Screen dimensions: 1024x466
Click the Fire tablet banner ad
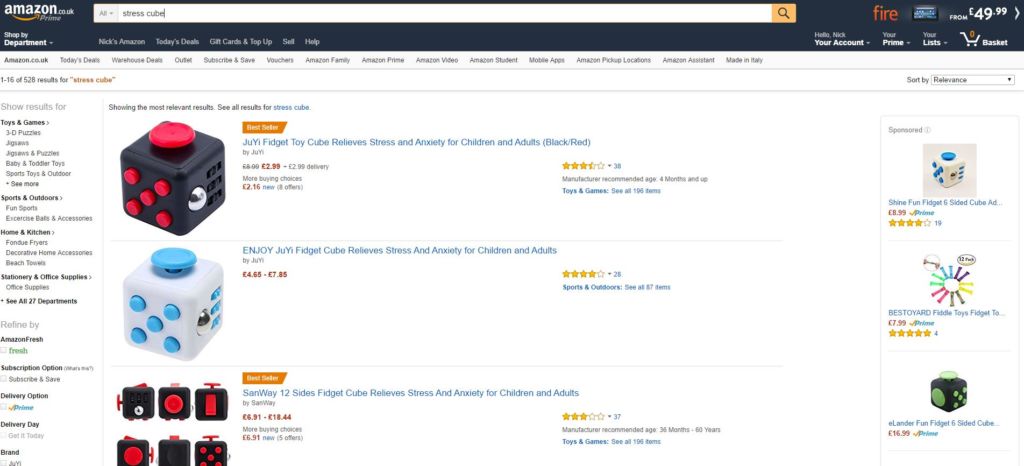pyautogui.click(x=939, y=13)
